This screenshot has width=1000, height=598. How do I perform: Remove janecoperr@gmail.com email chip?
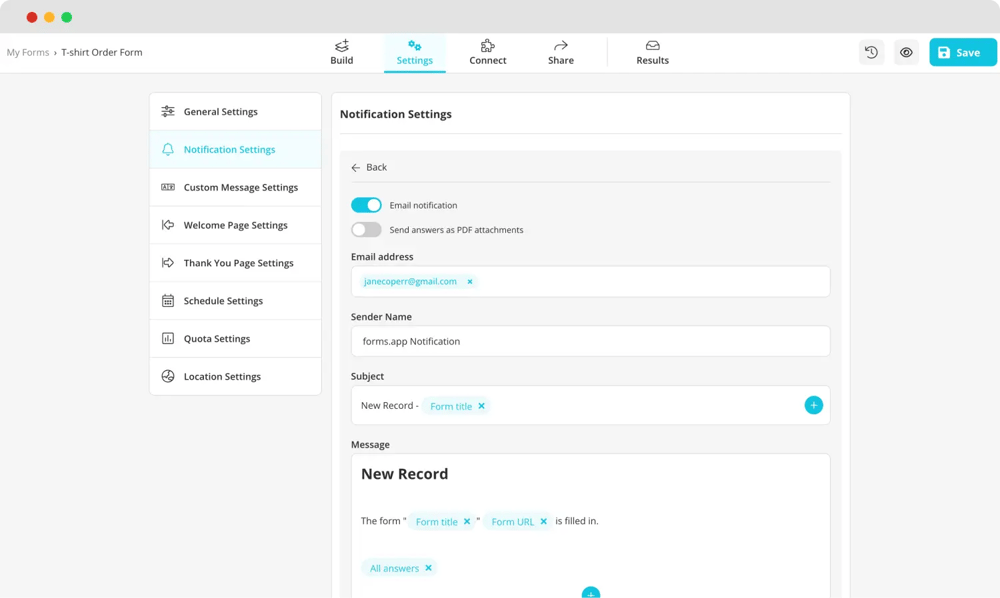pyautogui.click(x=470, y=282)
